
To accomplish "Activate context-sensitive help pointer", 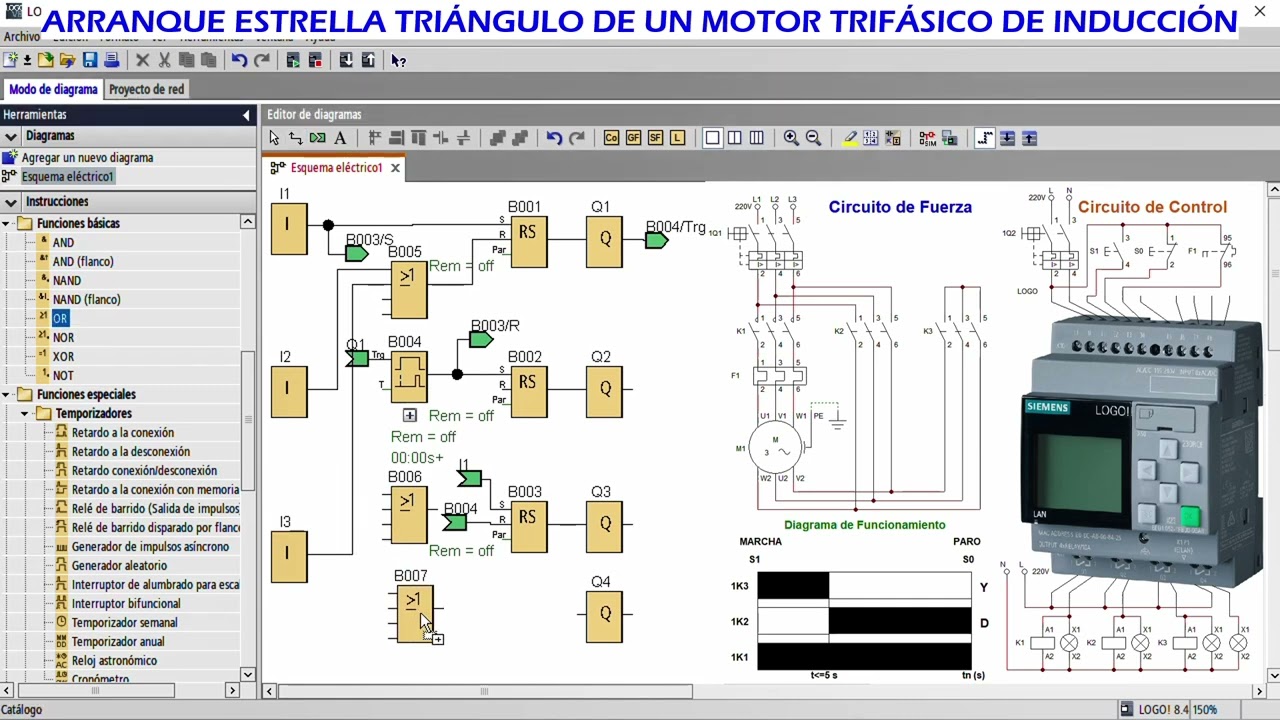I will pos(398,61).
